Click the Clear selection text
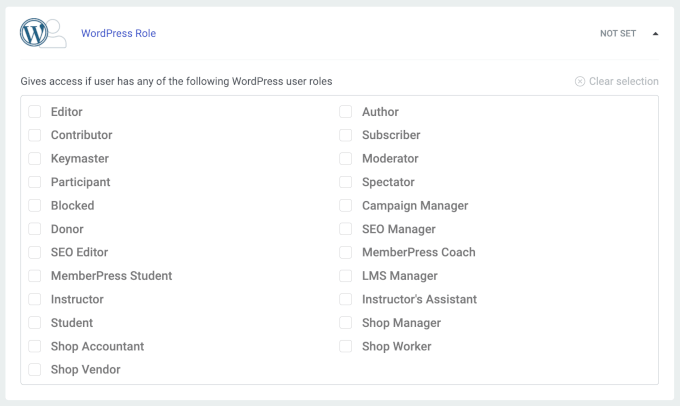 (x=624, y=82)
